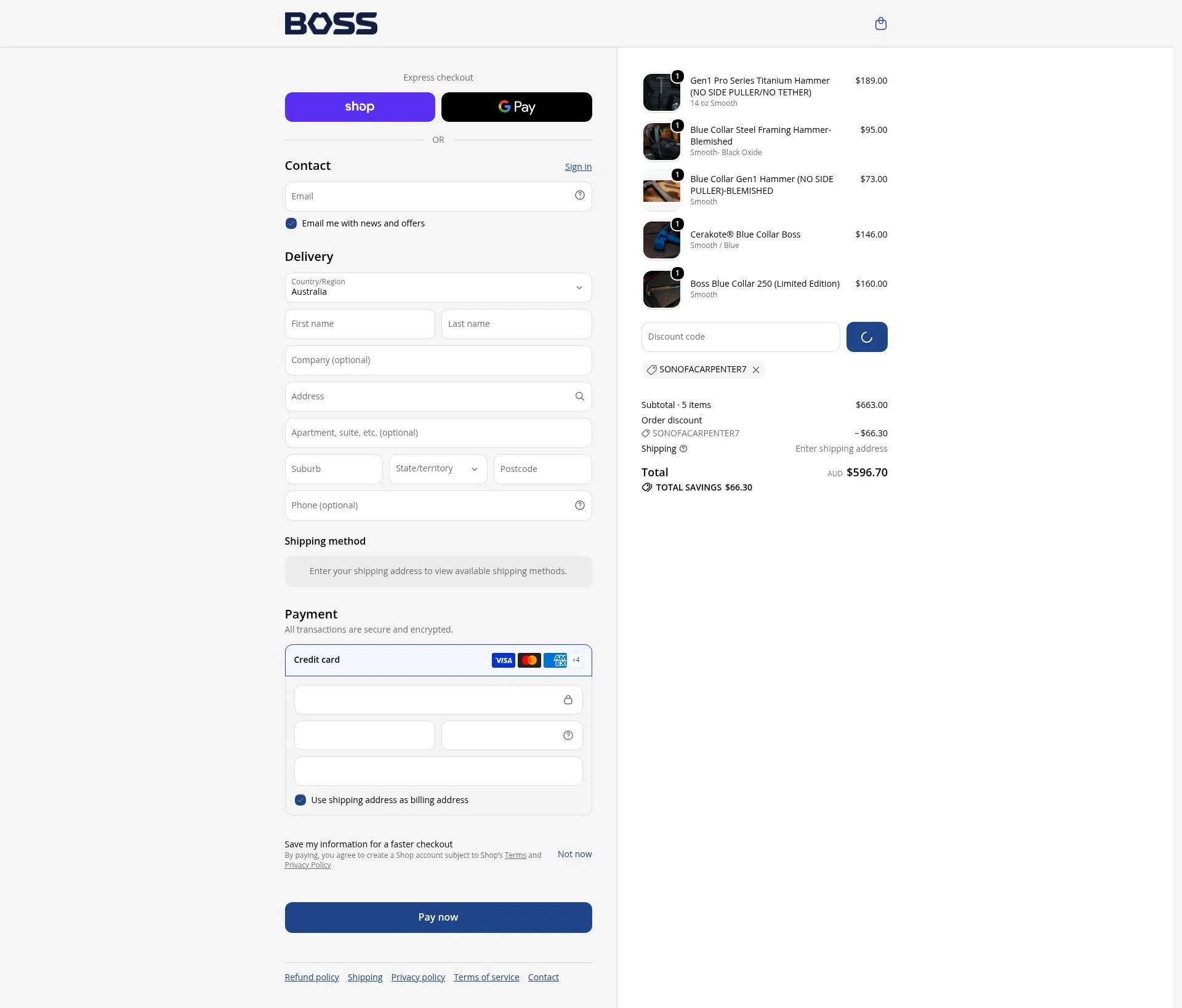Click the $189.00 titanium hammer price

(871, 81)
